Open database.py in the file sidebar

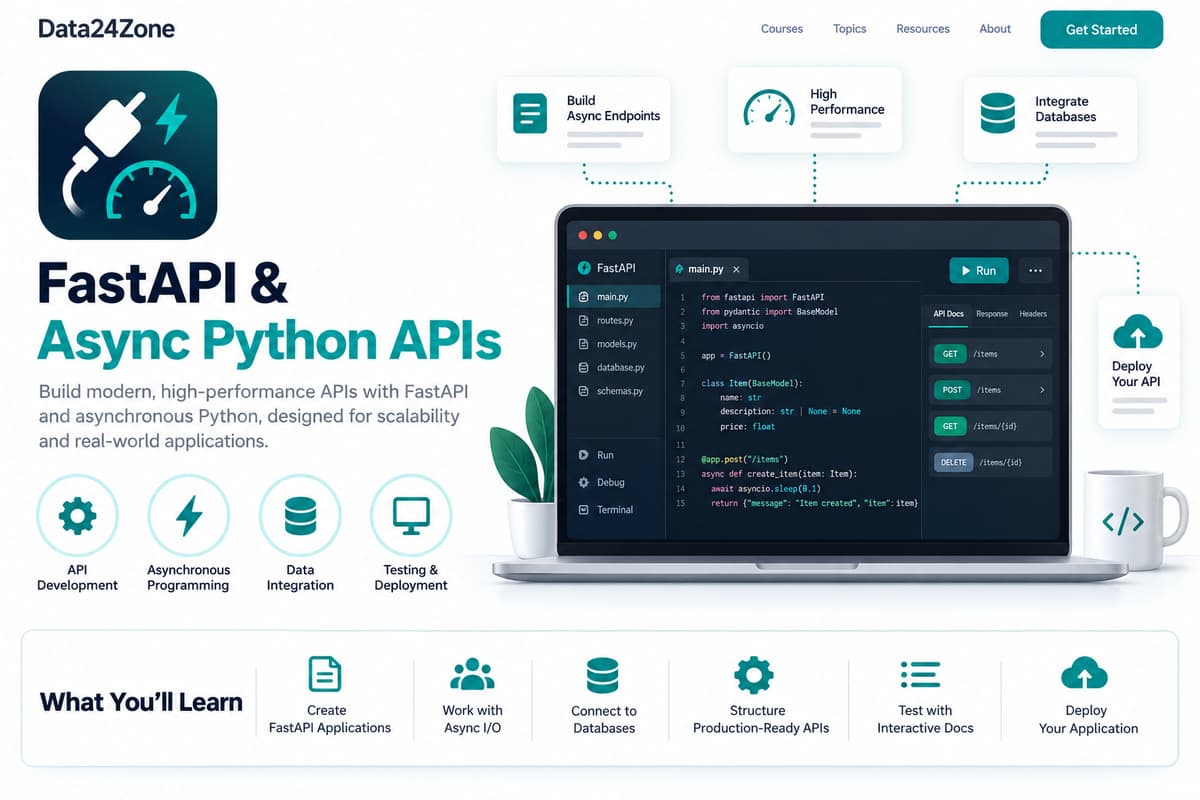point(613,368)
